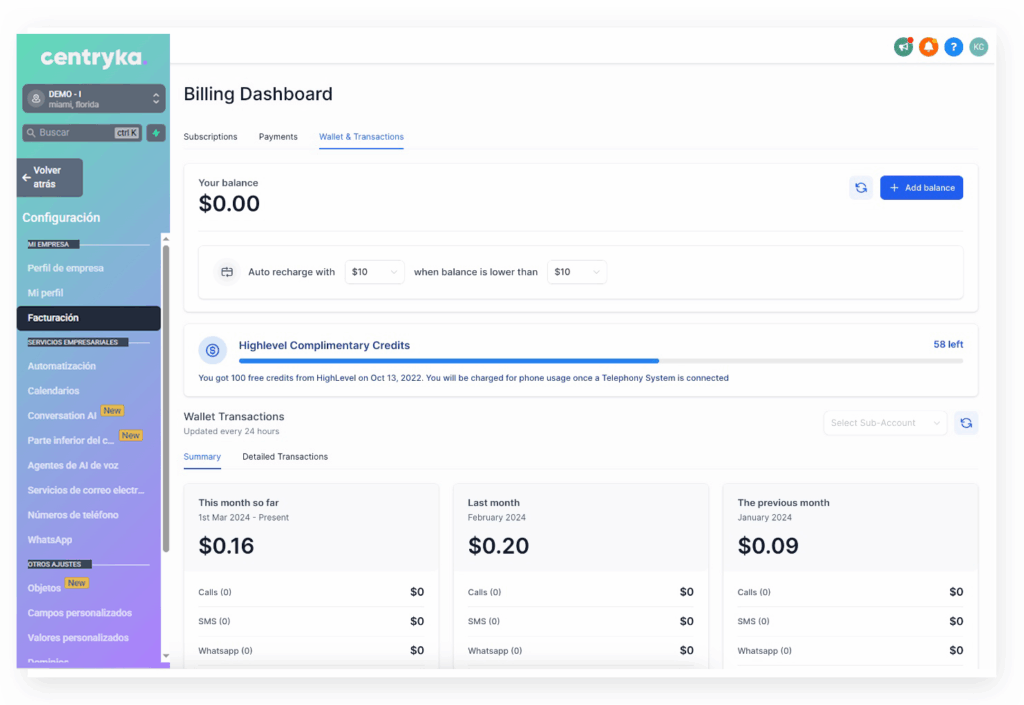Screen dimensions: 1024x705
Task: Click the green lightning quick actions icon
Action: [156, 133]
